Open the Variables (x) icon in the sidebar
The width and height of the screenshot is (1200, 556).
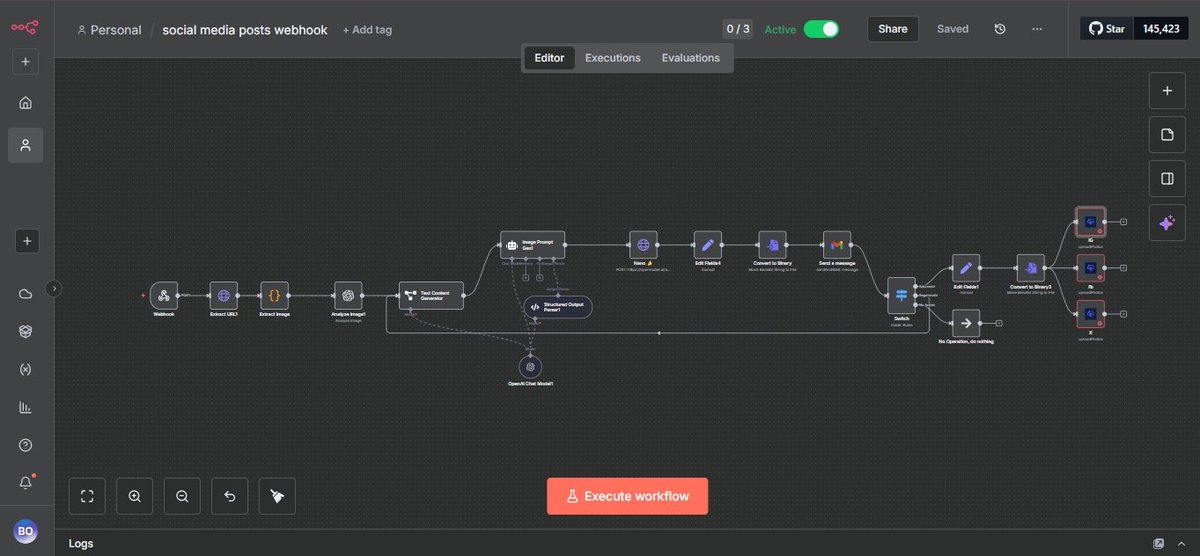tap(25, 369)
